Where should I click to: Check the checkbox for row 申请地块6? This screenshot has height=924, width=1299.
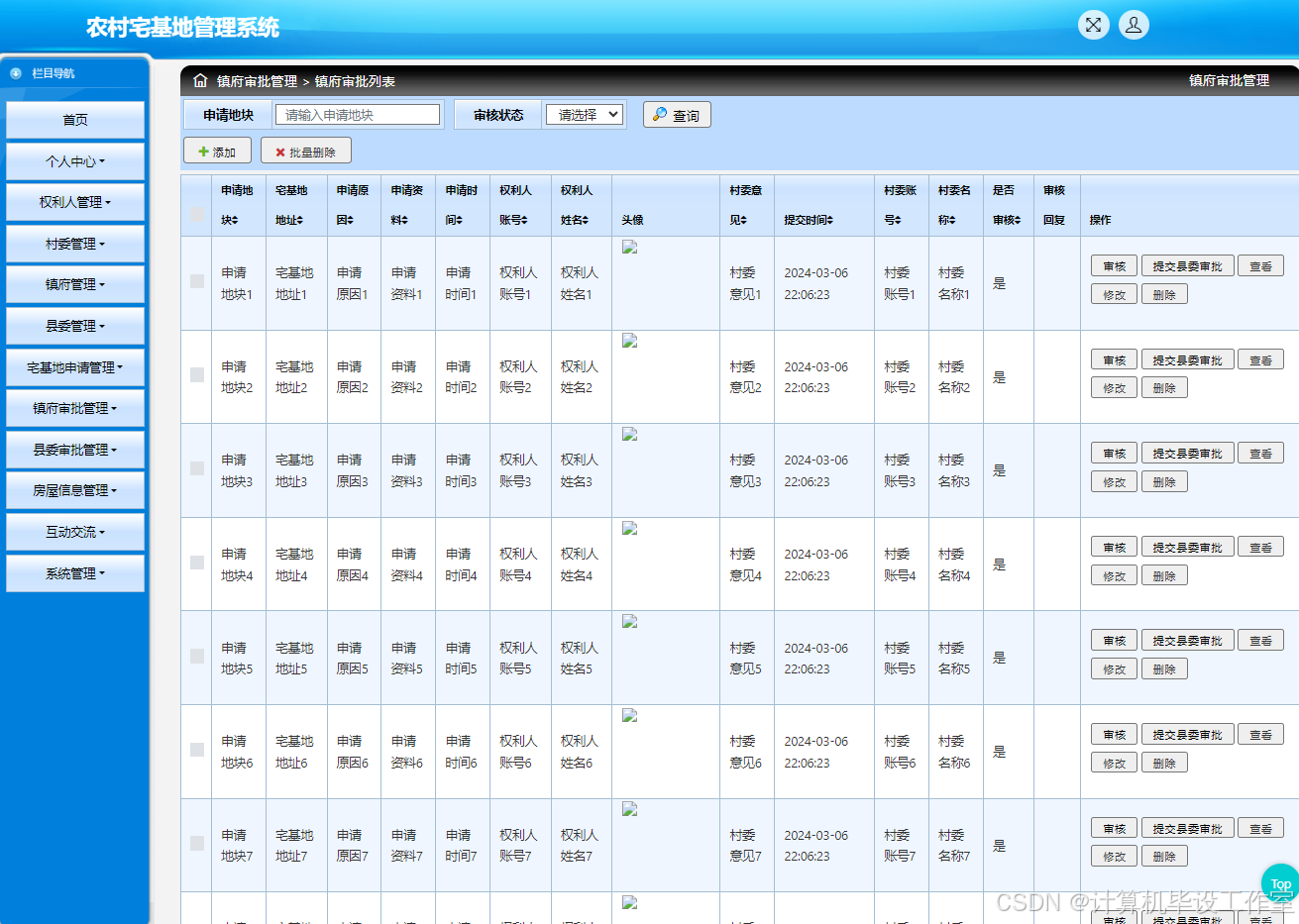[x=196, y=750]
